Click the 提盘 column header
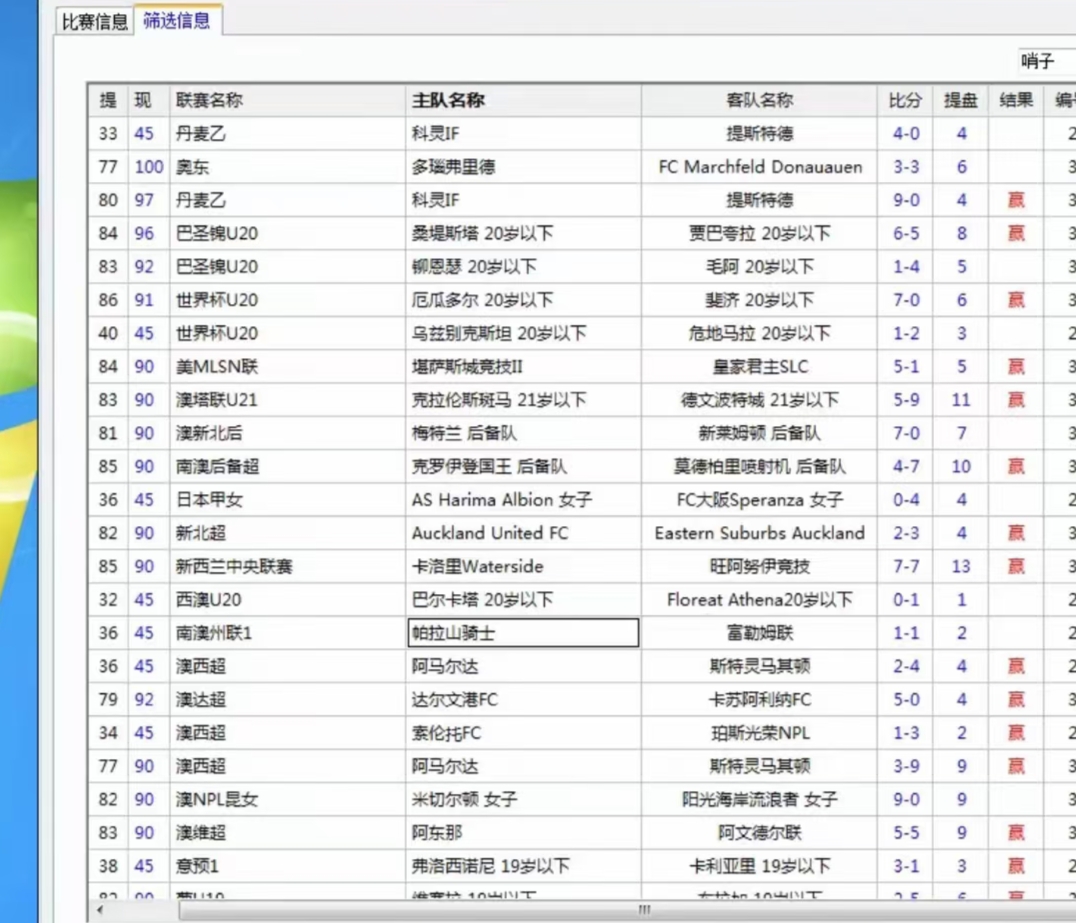 coord(960,100)
